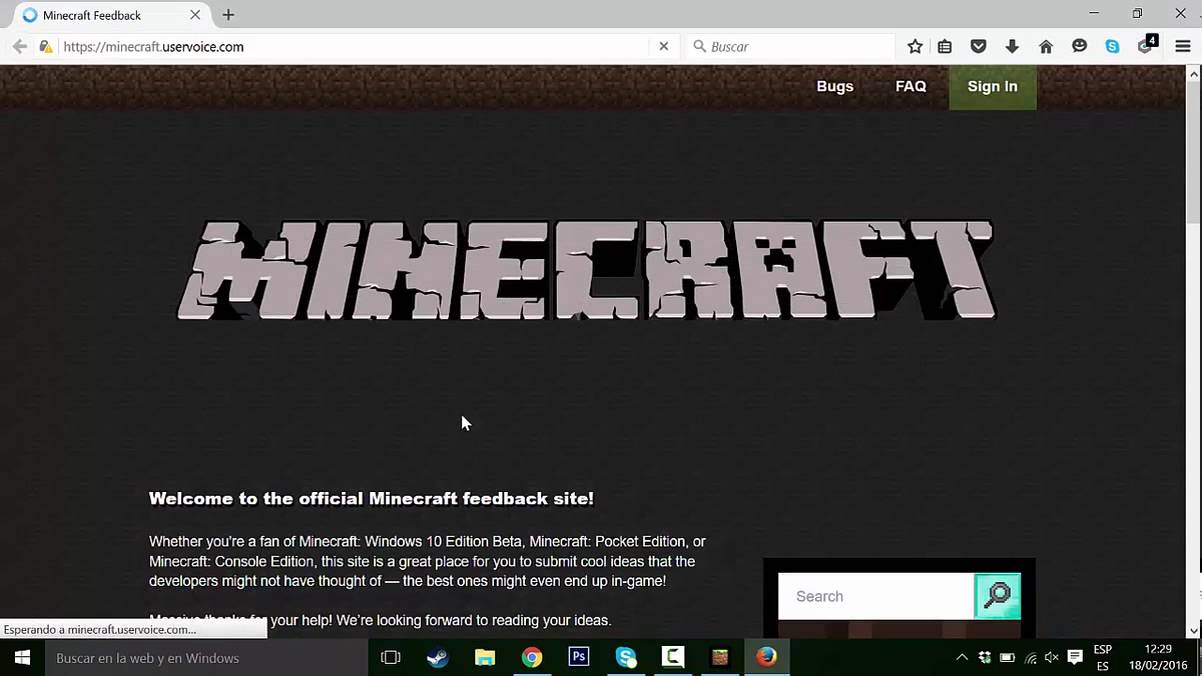The image size is (1202, 676).
Task: Open Photoshop from the taskbar
Action: coord(579,657)
